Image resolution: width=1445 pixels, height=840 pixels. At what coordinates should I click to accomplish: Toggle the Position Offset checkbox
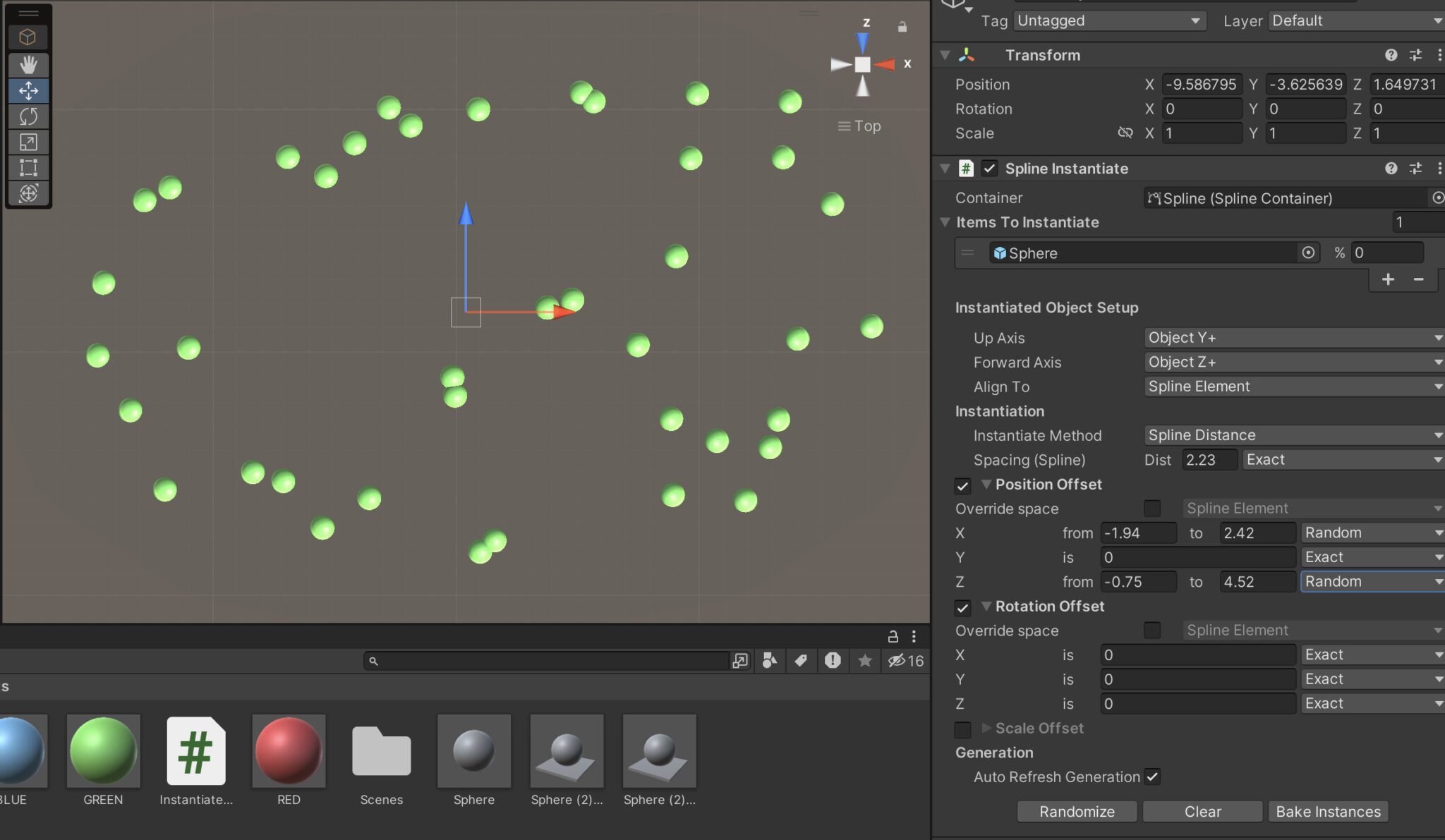coord(964,486)
